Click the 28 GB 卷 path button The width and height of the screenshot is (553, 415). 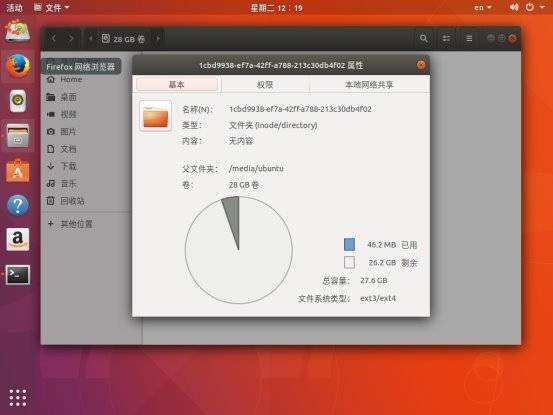point(124,39)
